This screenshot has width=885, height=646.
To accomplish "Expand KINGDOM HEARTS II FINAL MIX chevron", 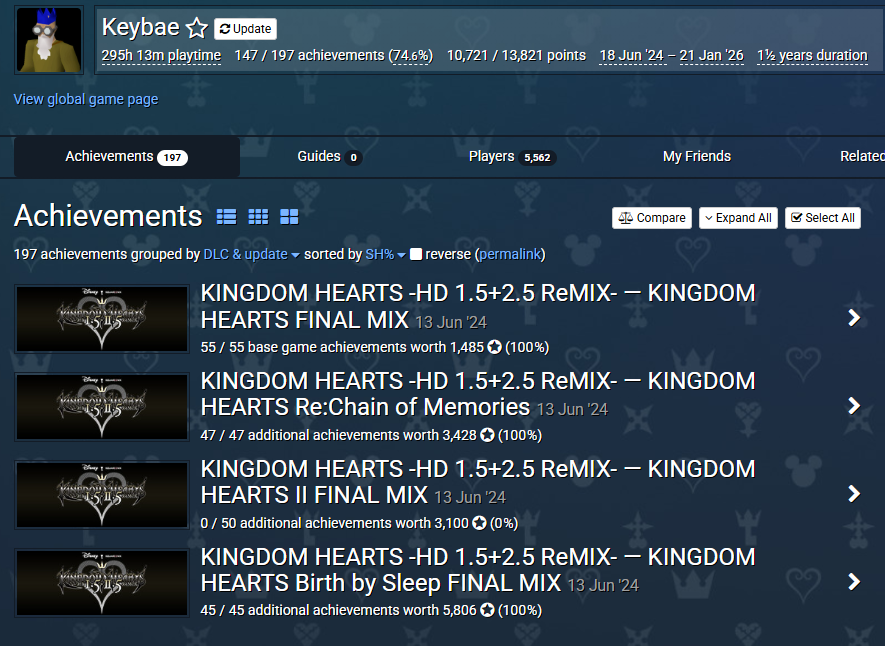I will tap(855, 494).
